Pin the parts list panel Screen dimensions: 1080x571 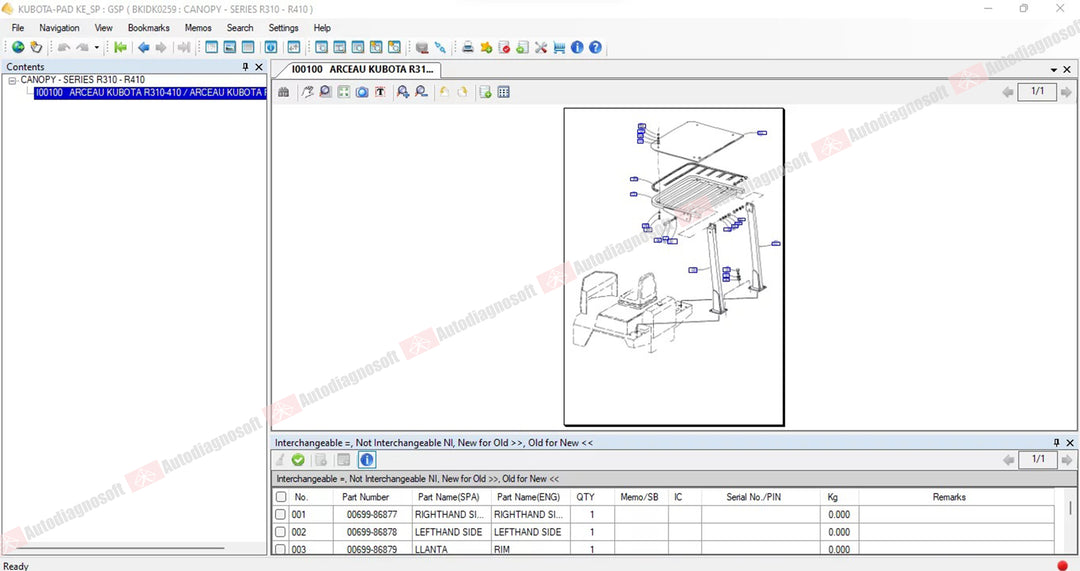coord(1057,442)
